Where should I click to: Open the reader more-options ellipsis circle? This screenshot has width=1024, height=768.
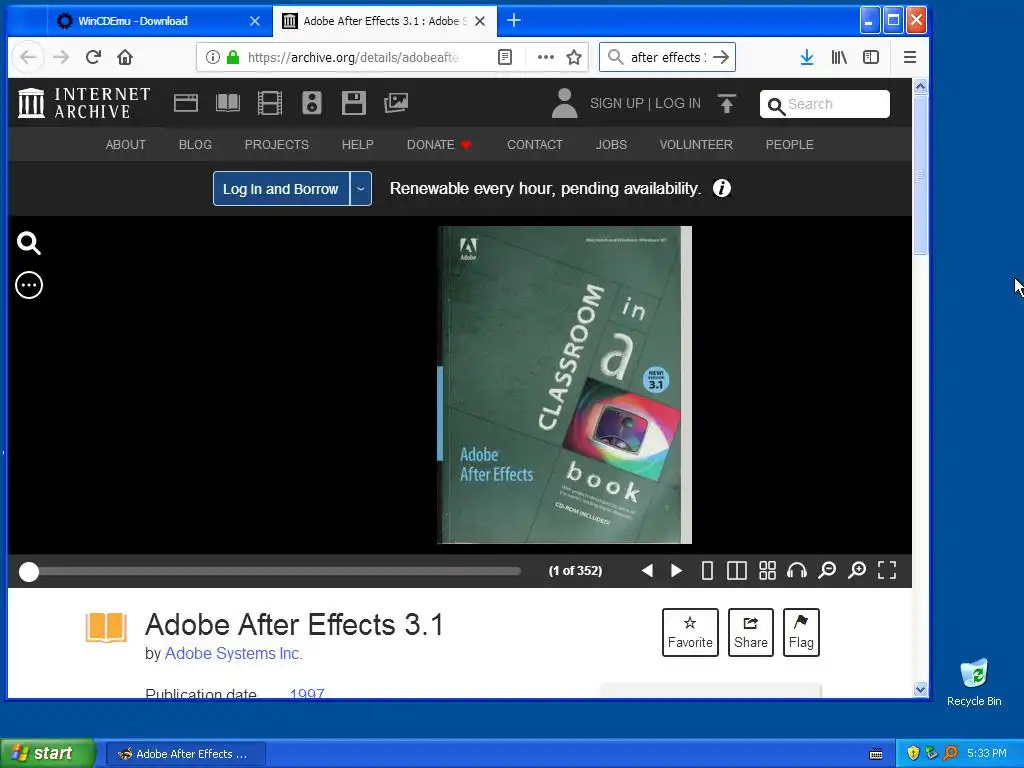click(29, 285)
